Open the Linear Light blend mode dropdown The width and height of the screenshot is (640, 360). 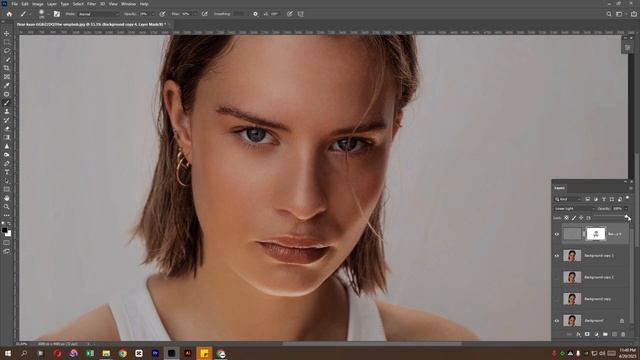click(574, 209)
